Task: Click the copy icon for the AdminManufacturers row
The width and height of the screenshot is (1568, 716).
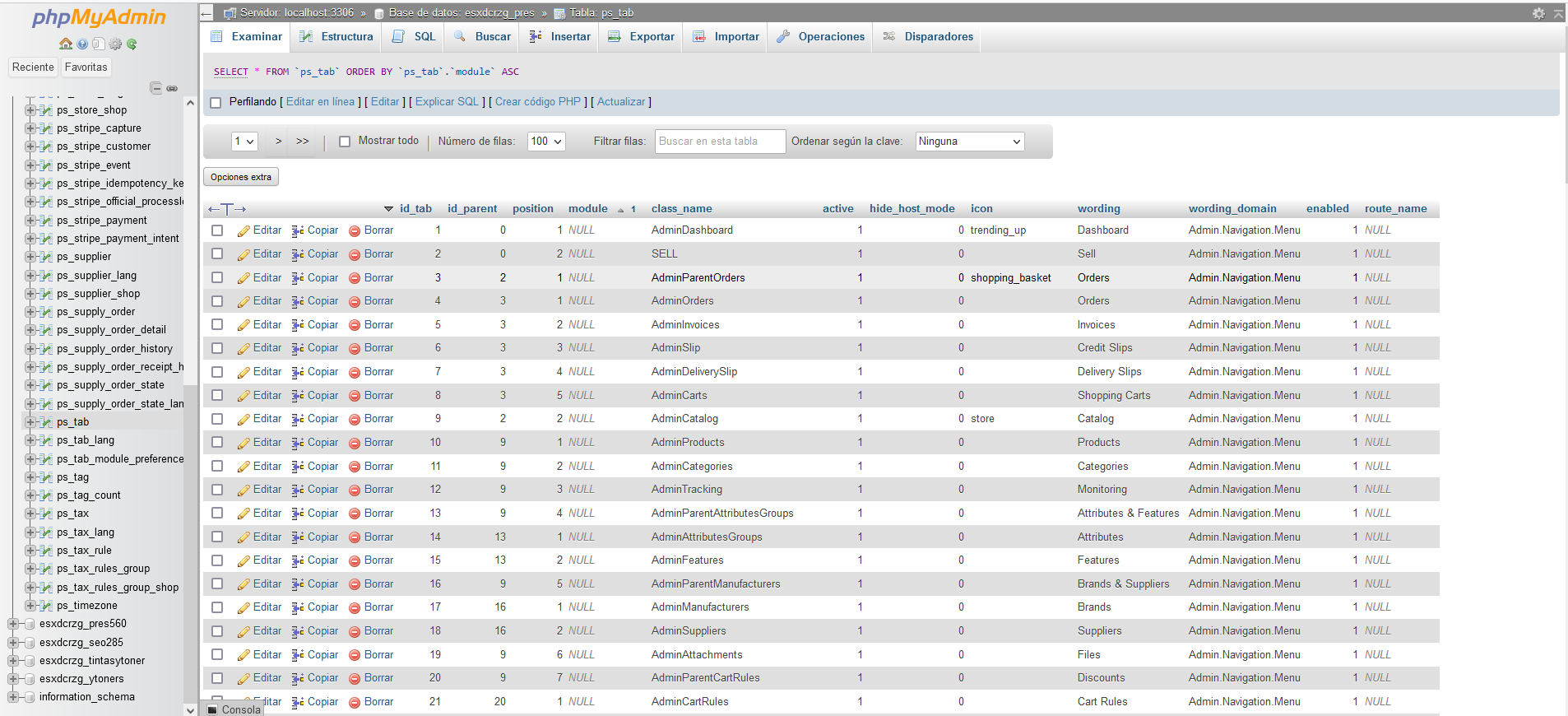Action: 298,607
